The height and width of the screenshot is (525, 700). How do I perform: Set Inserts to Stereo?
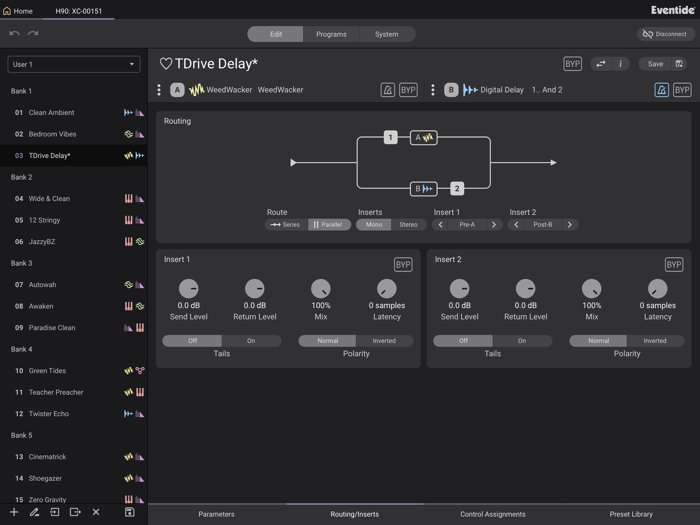click(x=408, y=225)
